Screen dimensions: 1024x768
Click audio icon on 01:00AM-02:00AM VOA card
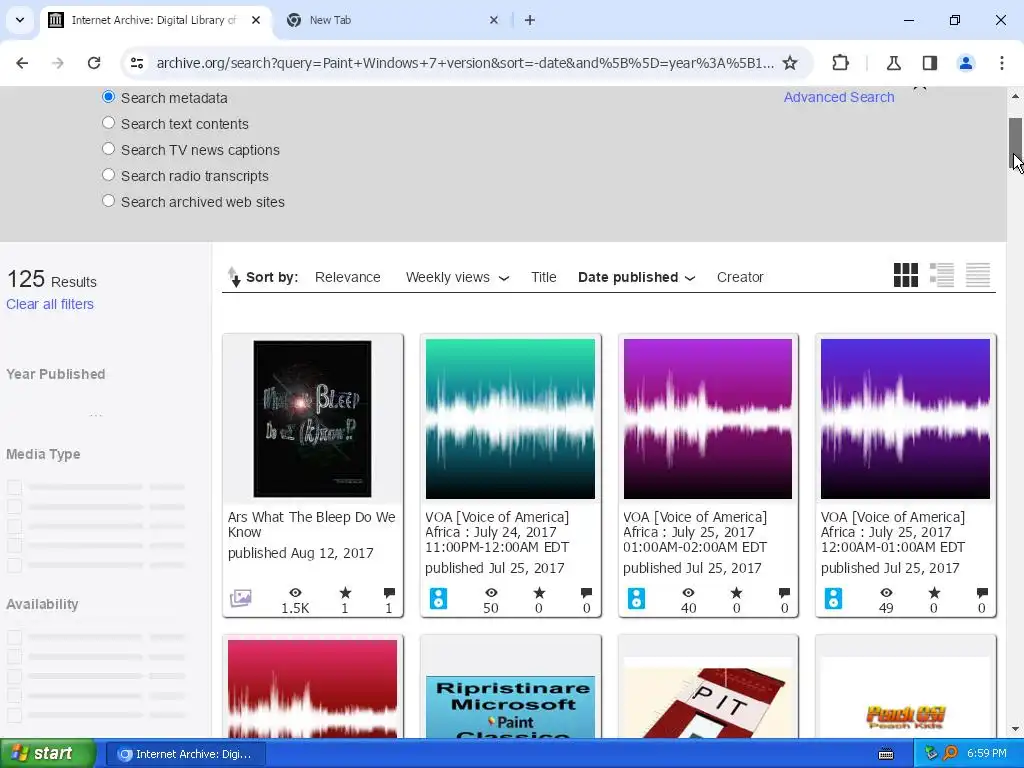(x=637, y=598)
